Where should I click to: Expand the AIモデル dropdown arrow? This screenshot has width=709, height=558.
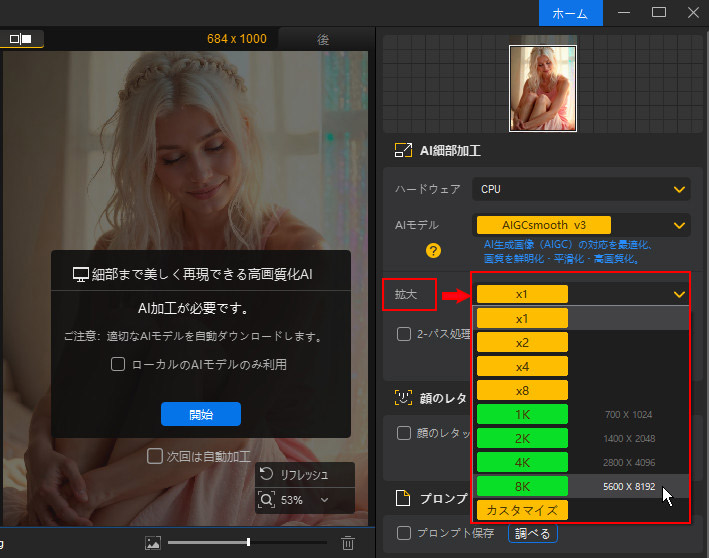pos(679,225)
